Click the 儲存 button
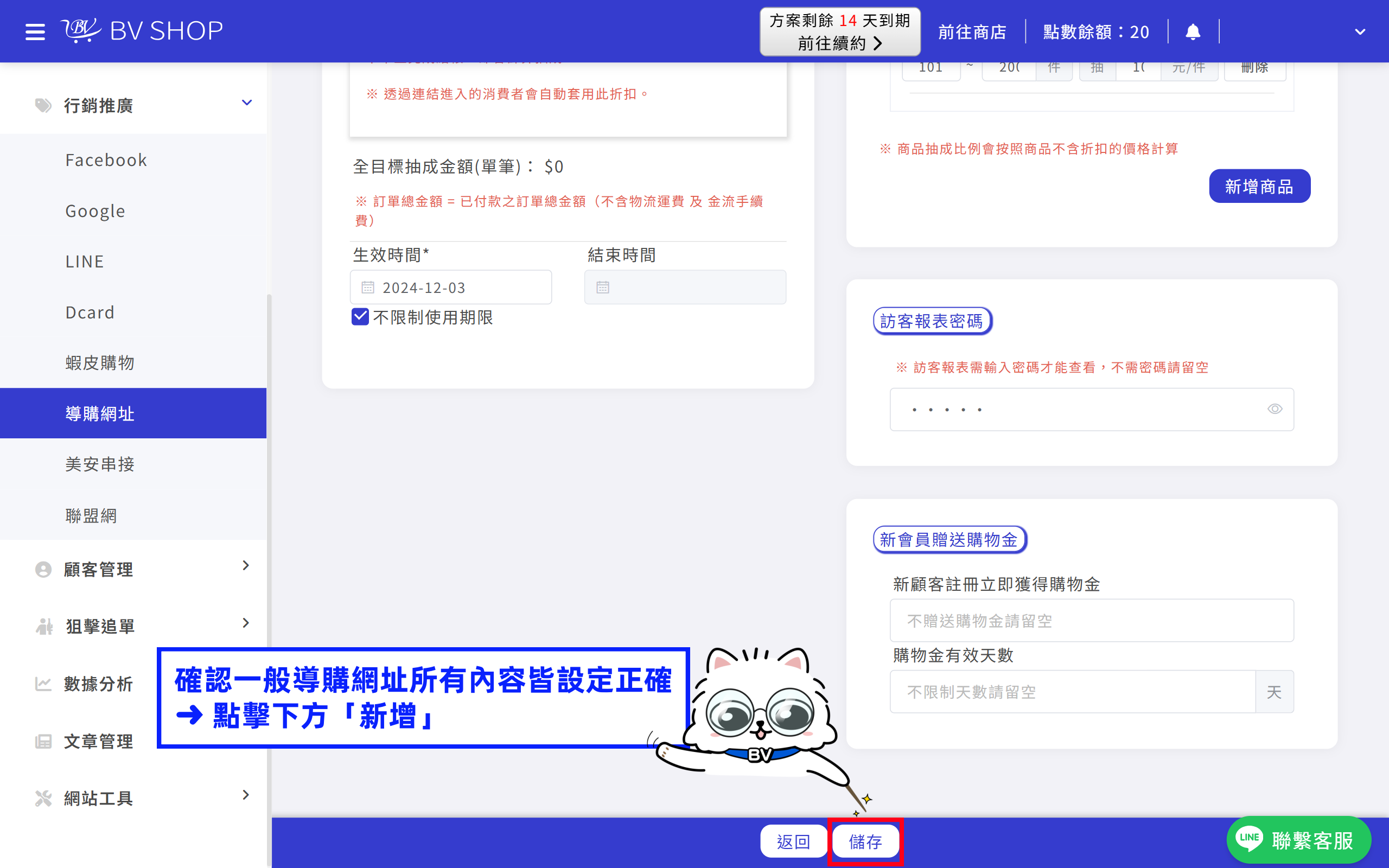Viewport: 1389px width, 868px height. click(x=865, y=841)
